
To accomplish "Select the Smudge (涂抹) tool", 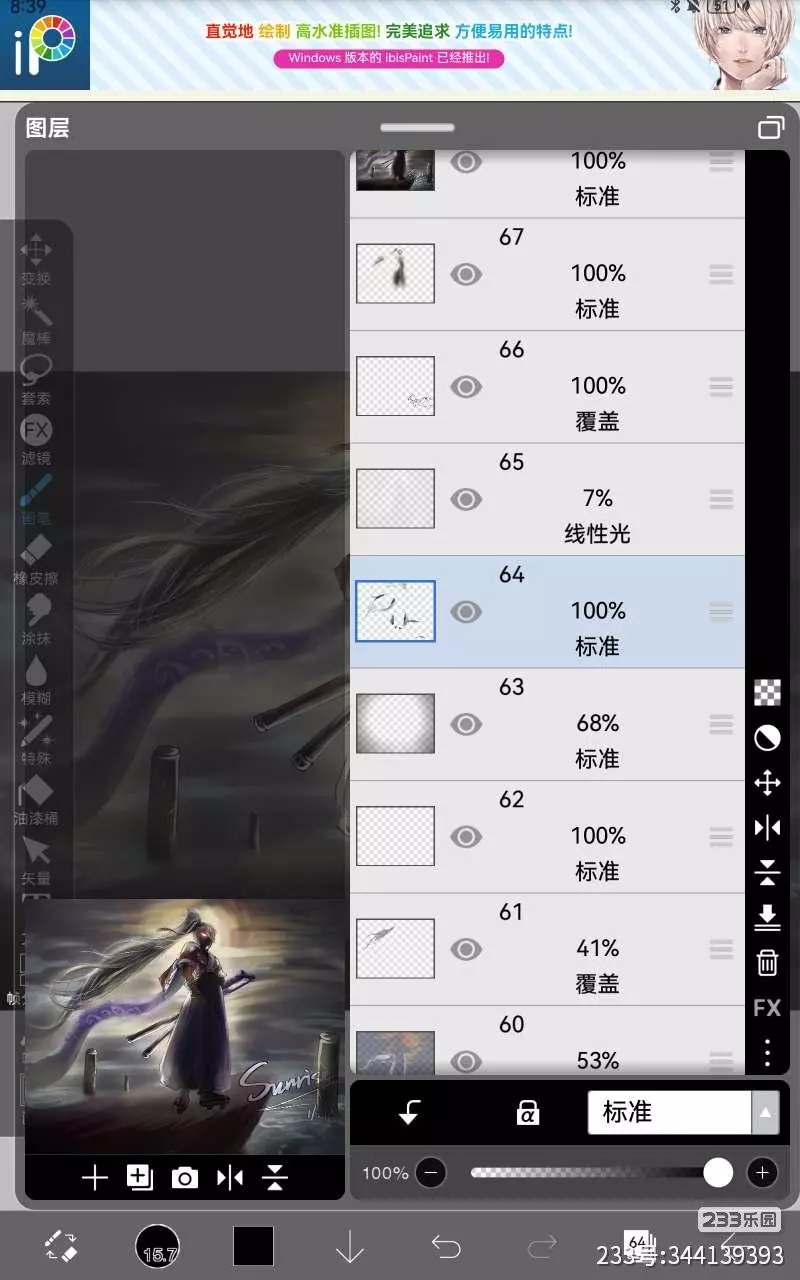I will point(36,618).
